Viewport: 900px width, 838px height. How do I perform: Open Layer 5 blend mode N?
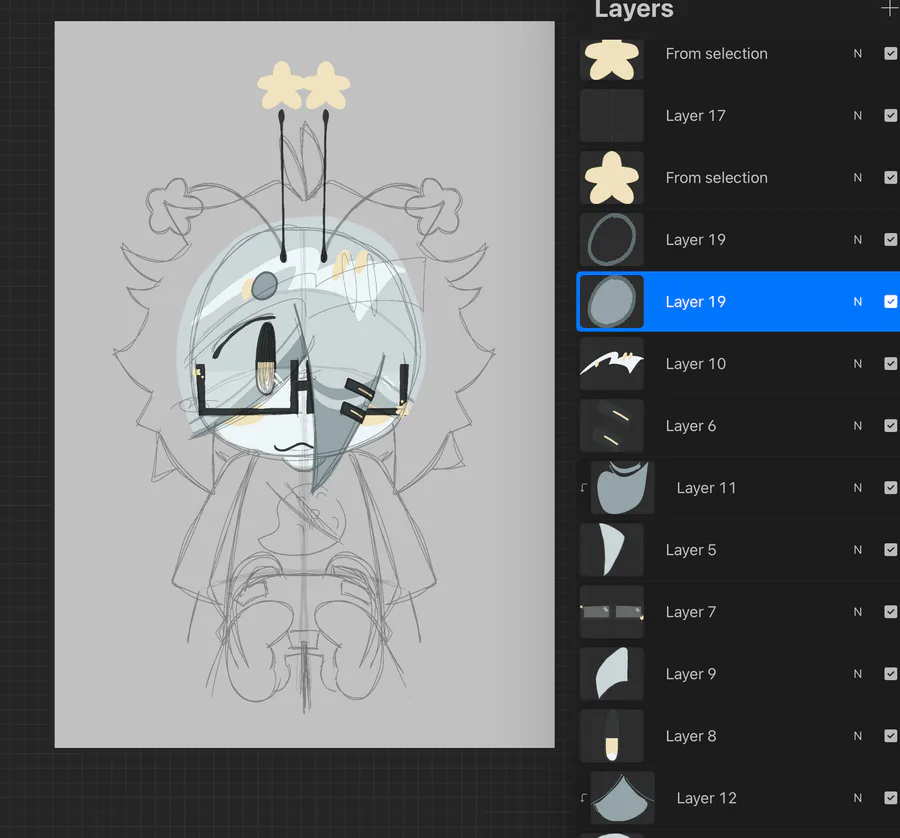click(858, 549)
